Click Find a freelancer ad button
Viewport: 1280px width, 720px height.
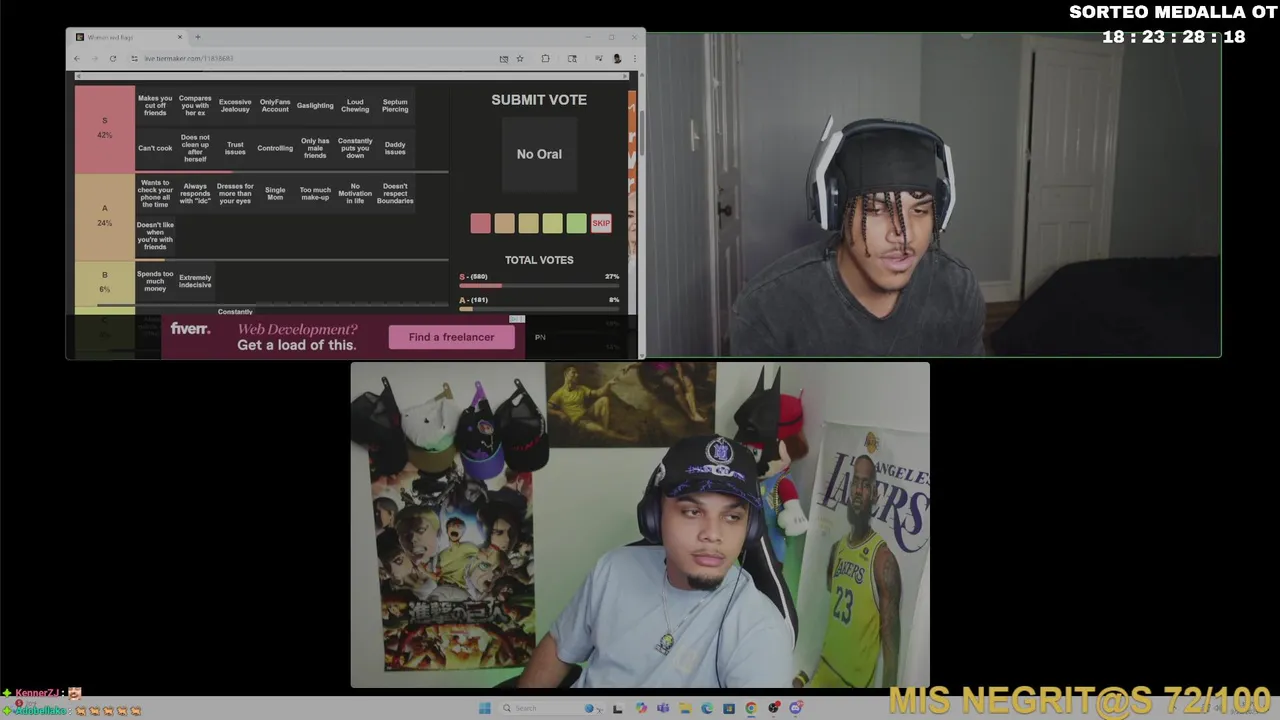coord(451,337)
